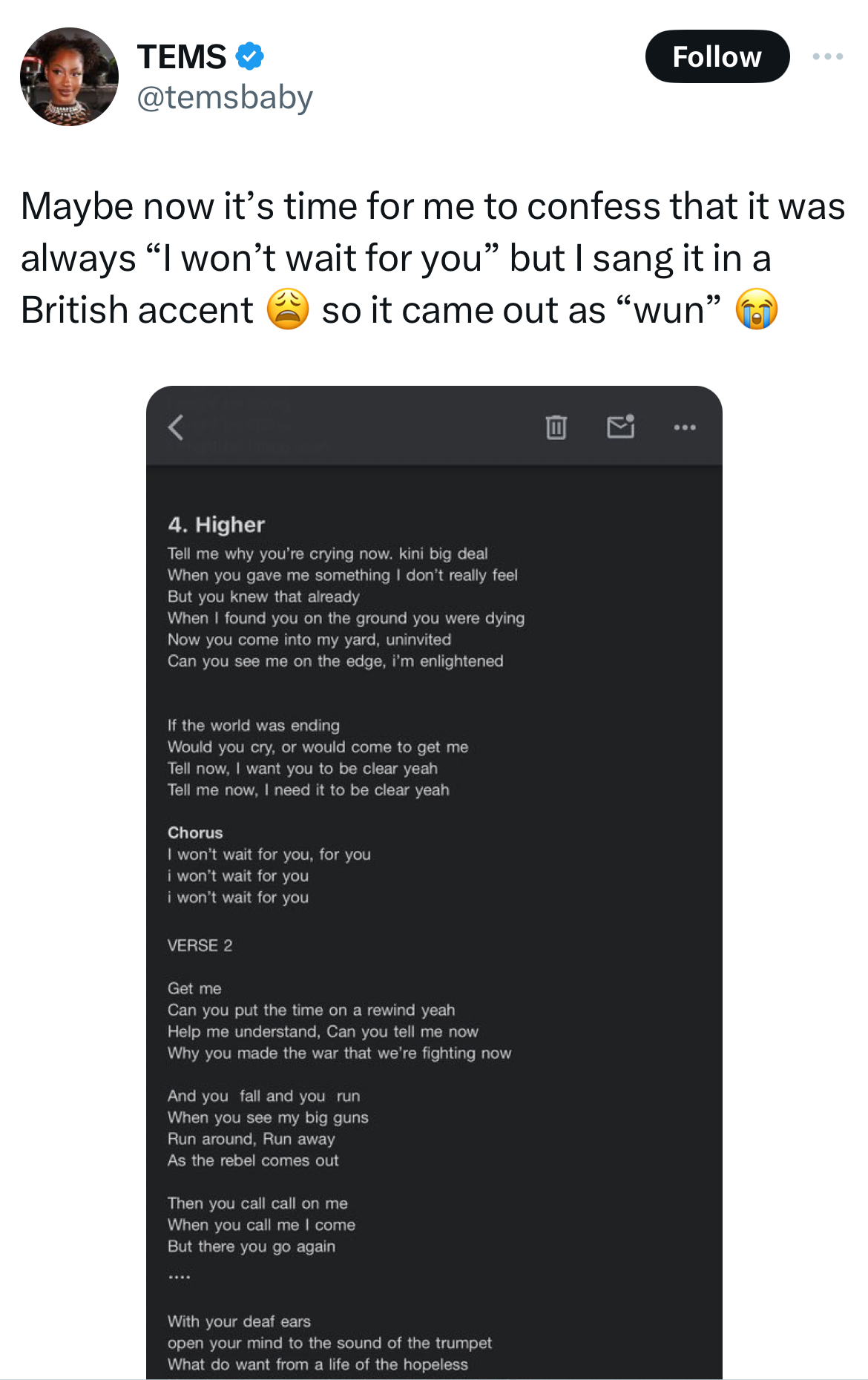Image resolution: width=868 pixels, height=1380 pixels.
Task: Click the lyric line "But you knew that already"
Action: pyautogui.click(x=263, y=597)
